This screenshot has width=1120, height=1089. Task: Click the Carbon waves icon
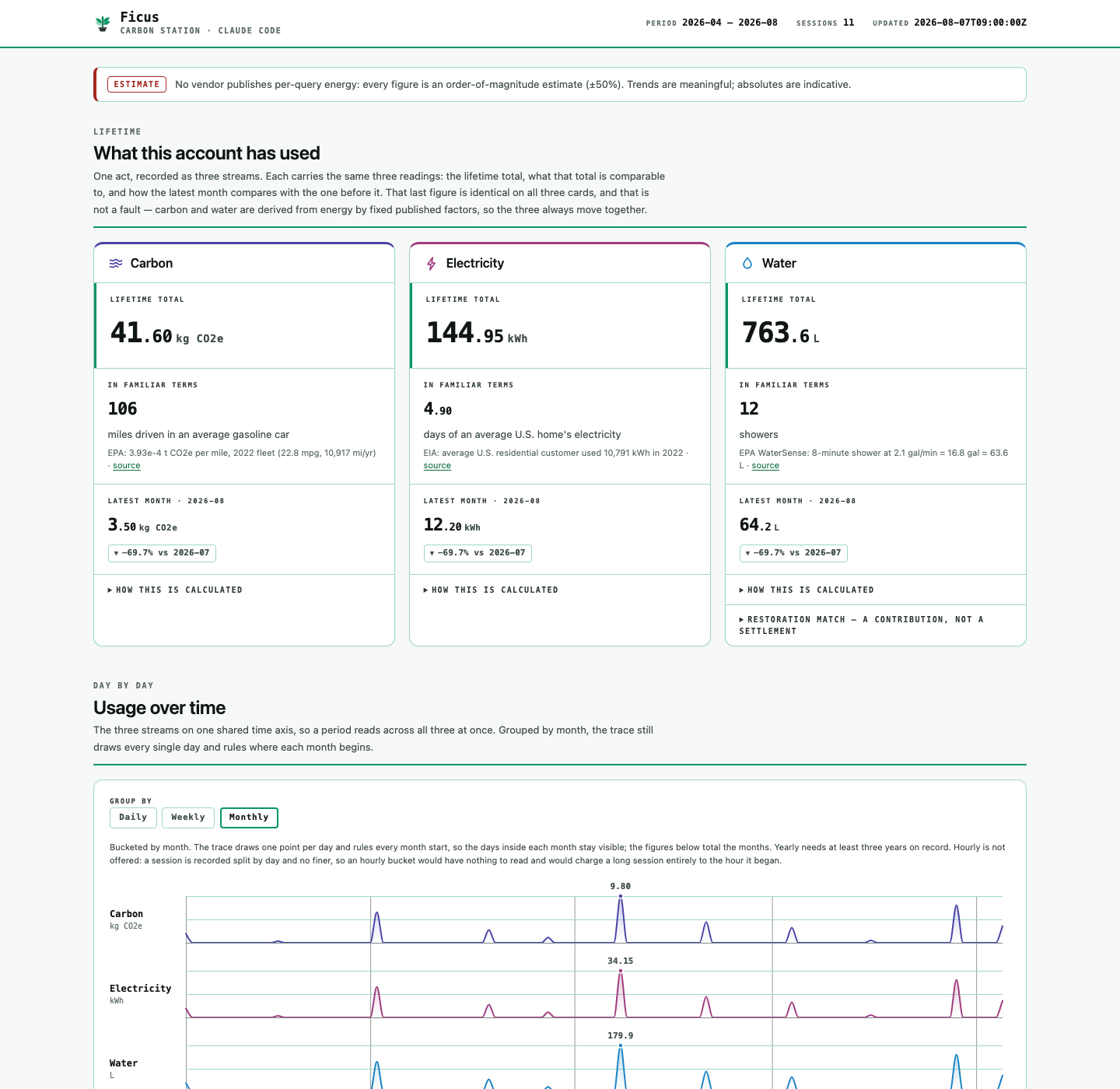(x=116, y=264)
